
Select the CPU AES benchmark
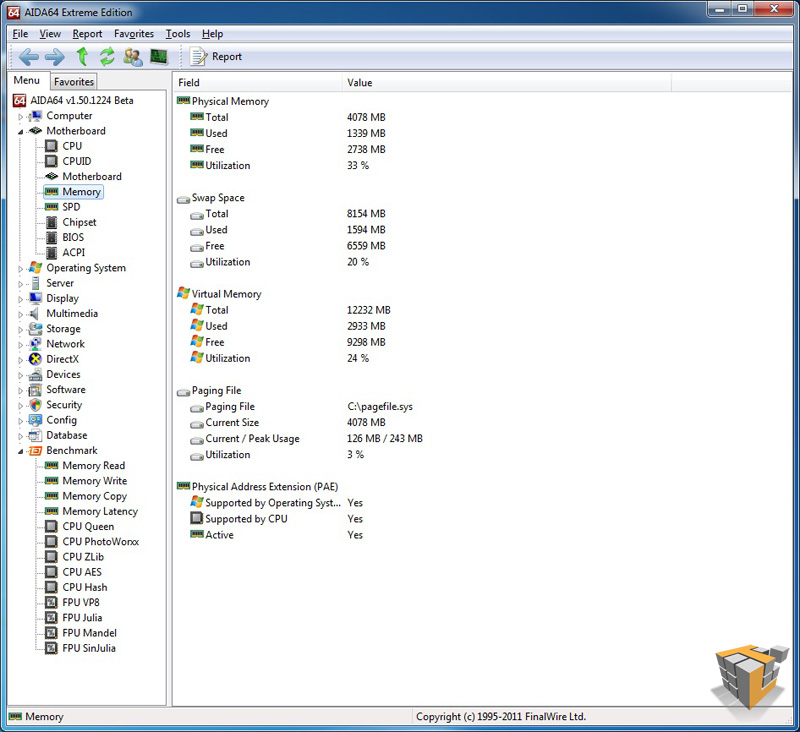pos(73,572)
